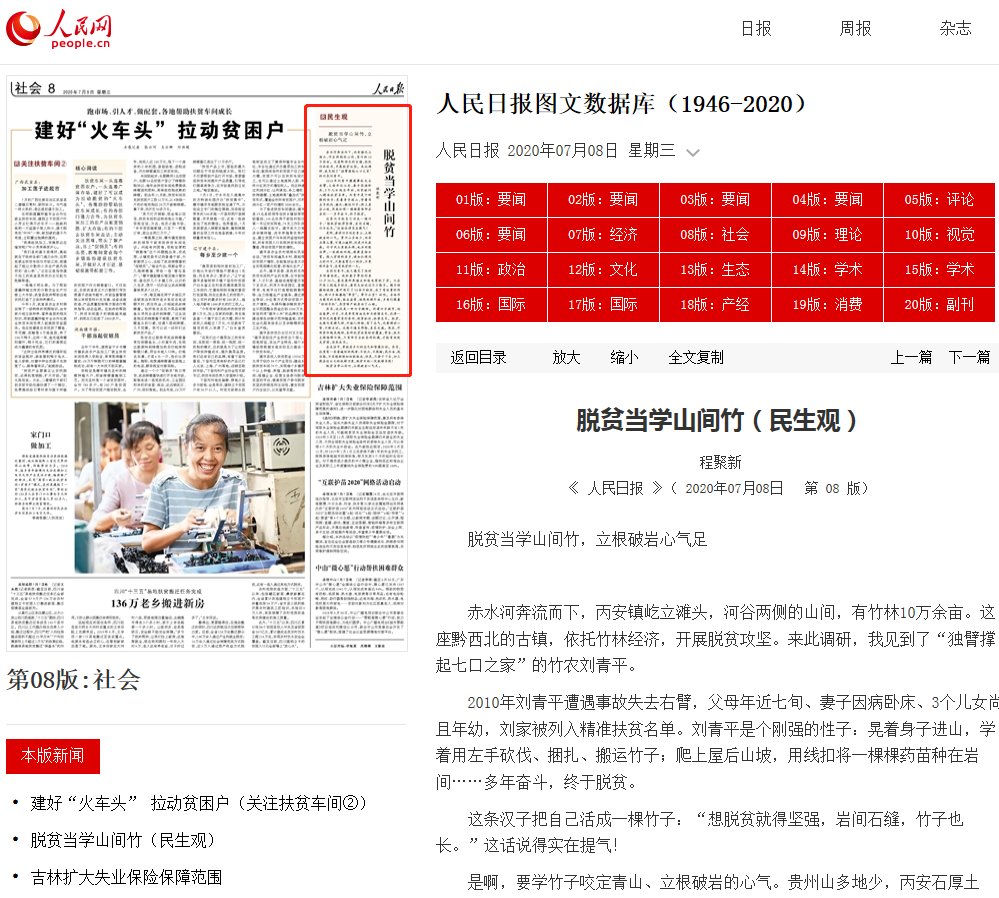Click 全文复制 to copy article
Image resolution: width=999 pixels, height=898 pixels.
[696, 358]
